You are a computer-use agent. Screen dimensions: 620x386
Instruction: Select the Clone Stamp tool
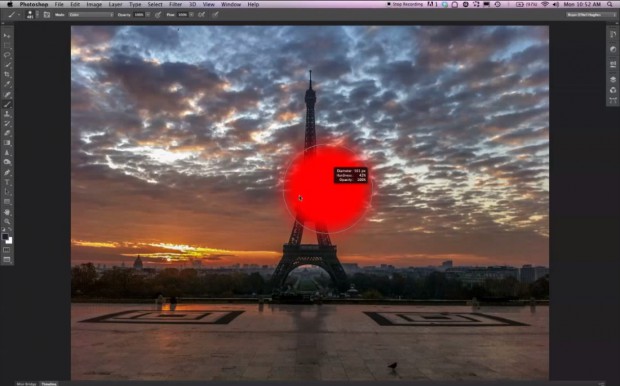(x=7, y=114)
